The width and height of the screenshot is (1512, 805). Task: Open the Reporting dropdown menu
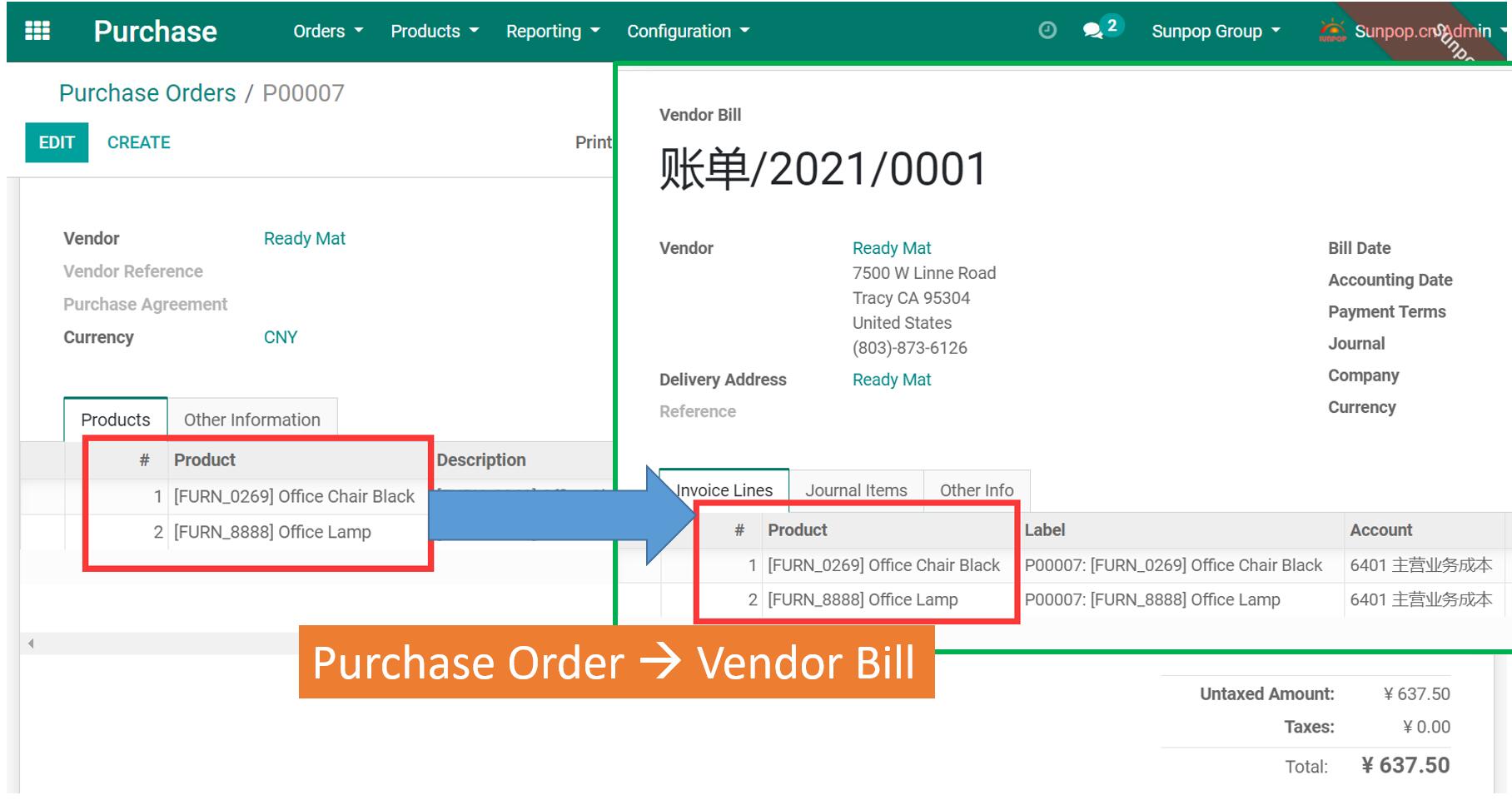[x=552, y=32]
